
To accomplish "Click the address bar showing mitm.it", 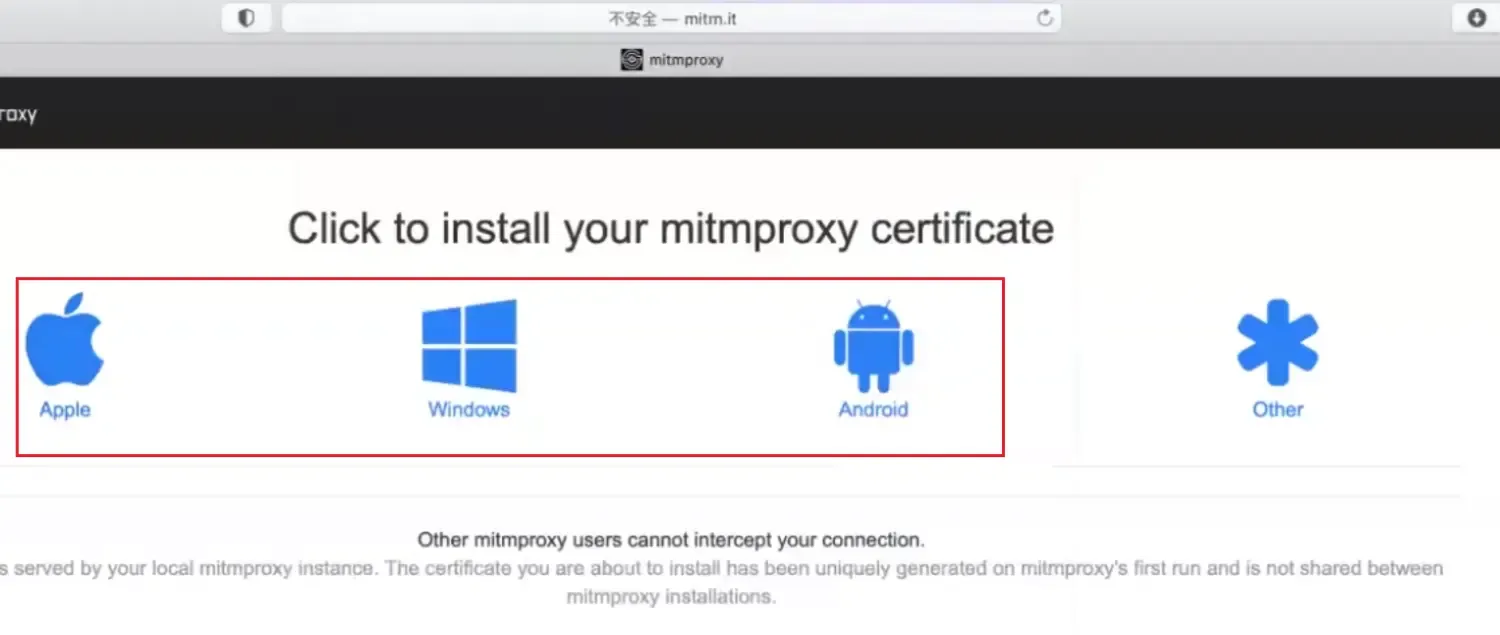I will point(670,17).
